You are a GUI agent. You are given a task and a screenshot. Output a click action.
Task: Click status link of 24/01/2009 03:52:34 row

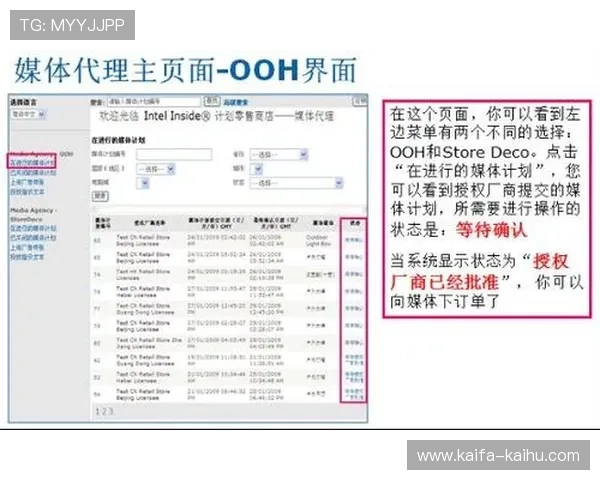[353, 257]
